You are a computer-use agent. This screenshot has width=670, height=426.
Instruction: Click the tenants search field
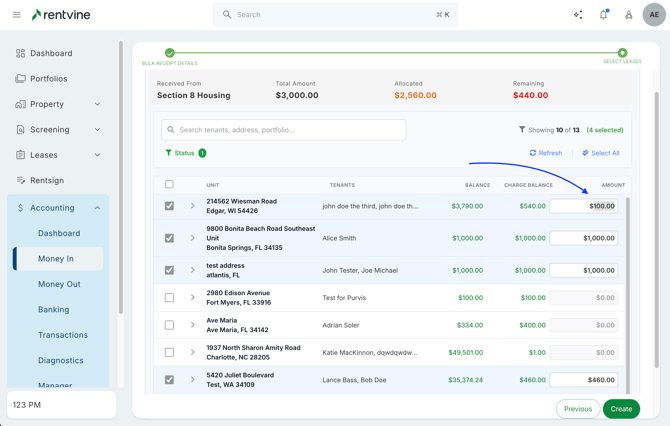(x=284, y=129)
